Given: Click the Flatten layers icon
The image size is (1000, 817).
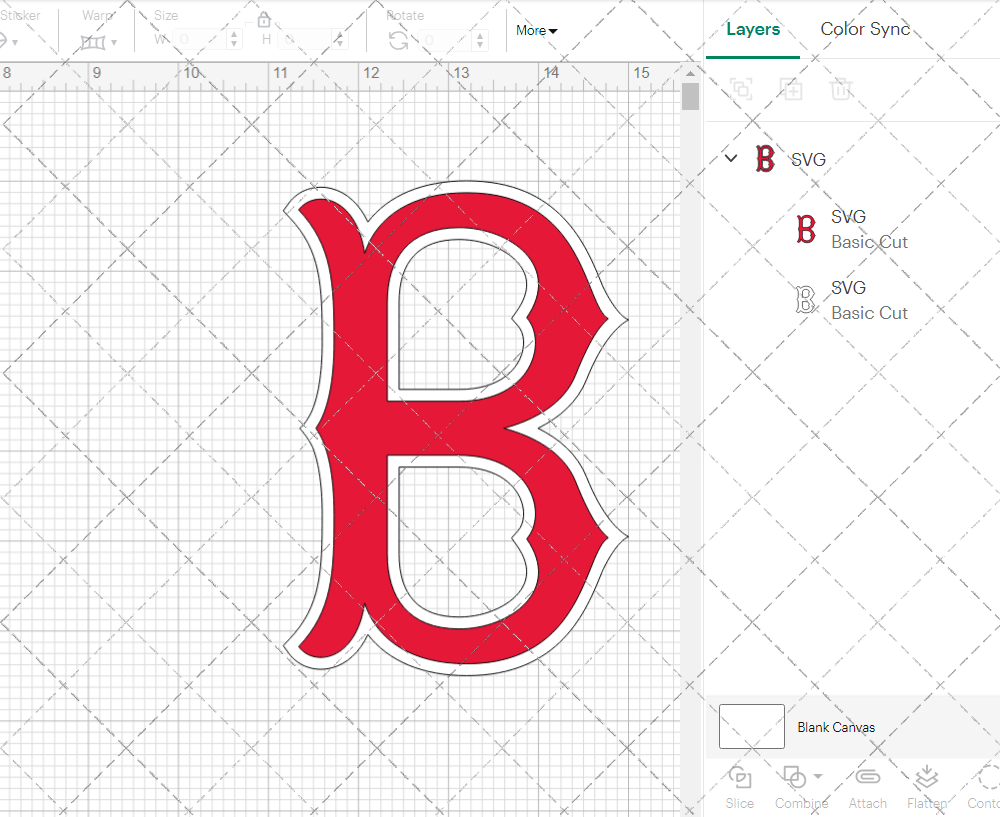Looking at the screenshot, I should 927,778.
